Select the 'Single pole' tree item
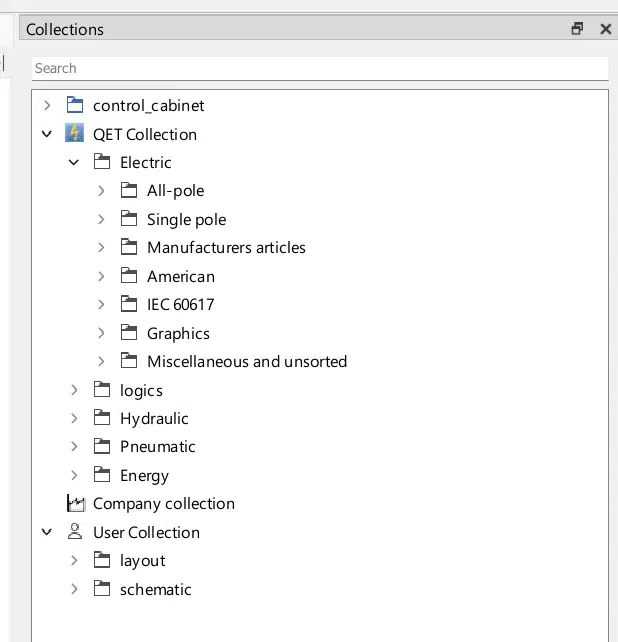This screenshot has width=618, height=642. (x=186, y=219)
